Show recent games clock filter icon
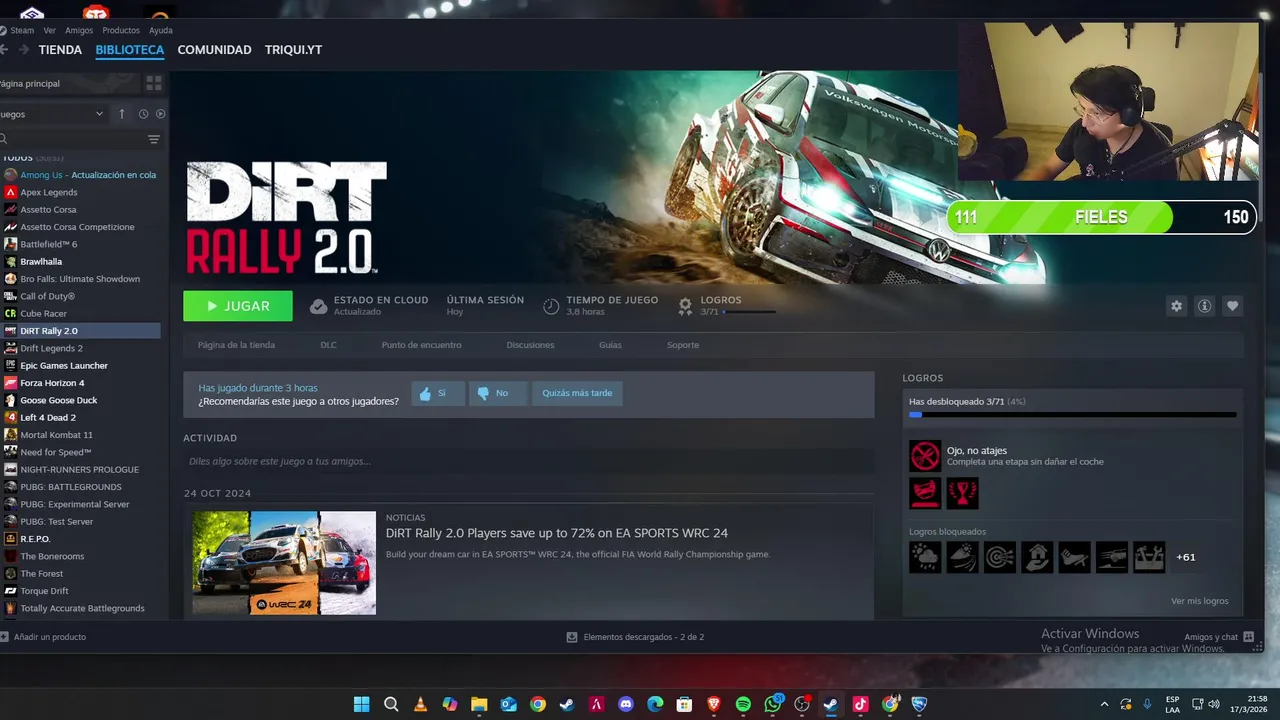 click(x=143, y=114)
